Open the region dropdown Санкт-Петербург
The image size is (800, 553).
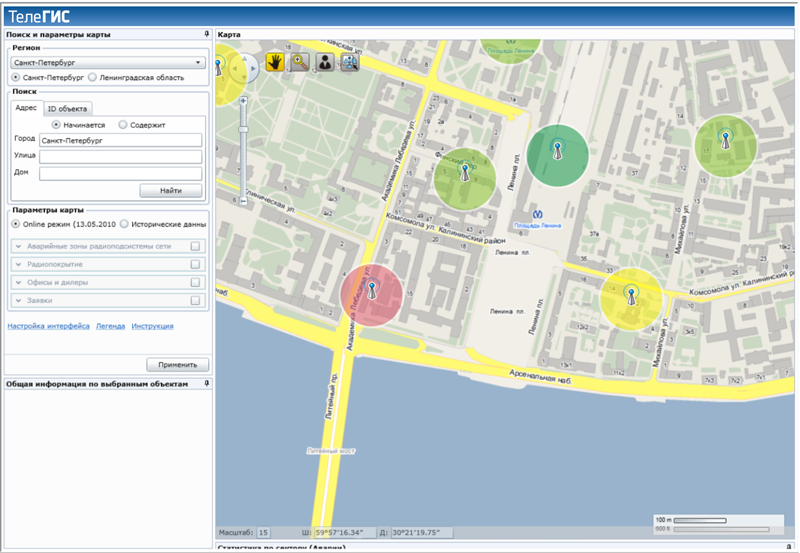pyautogui.click(x=199, y=62)
